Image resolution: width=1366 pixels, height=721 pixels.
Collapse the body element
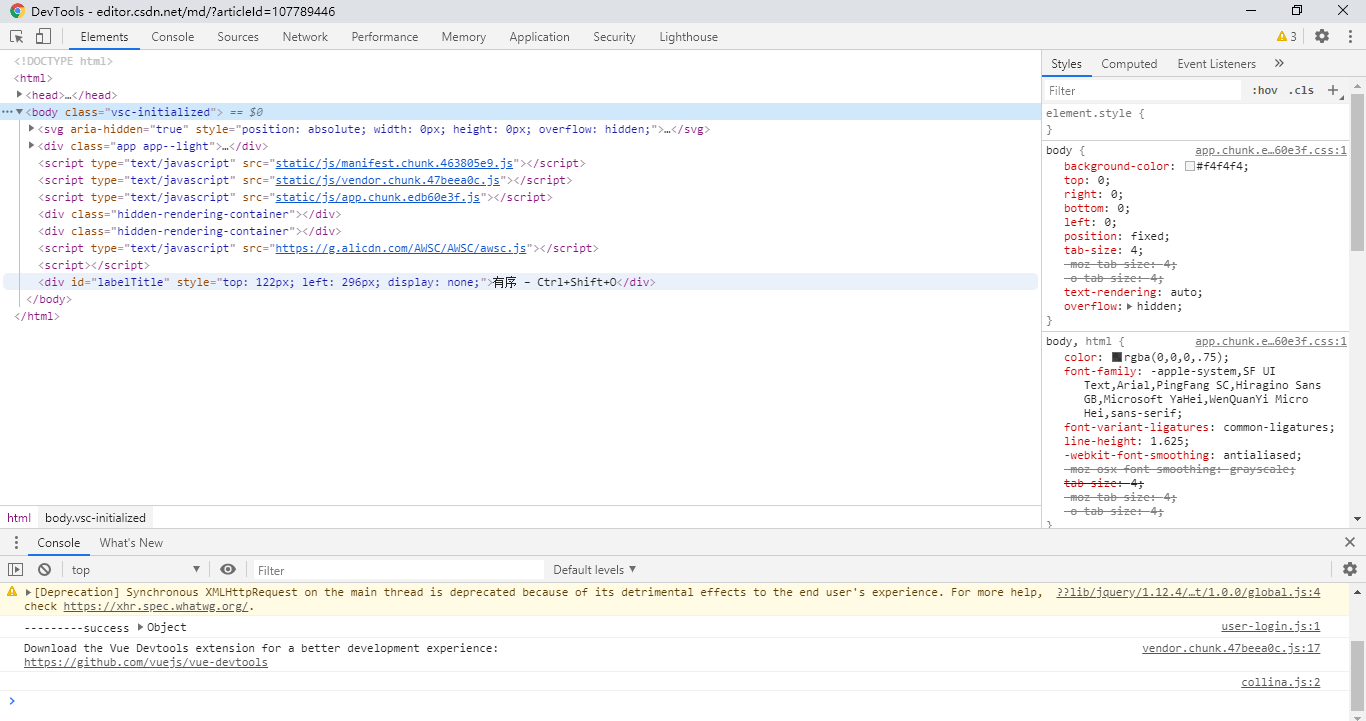[20, 111]
